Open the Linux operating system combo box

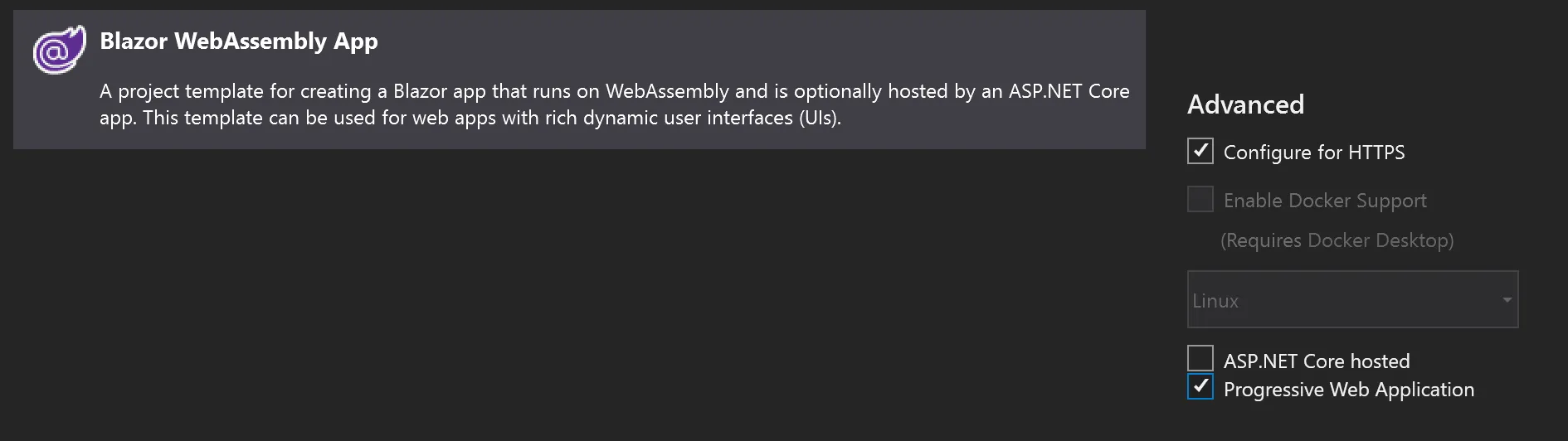pos(1352,299)
